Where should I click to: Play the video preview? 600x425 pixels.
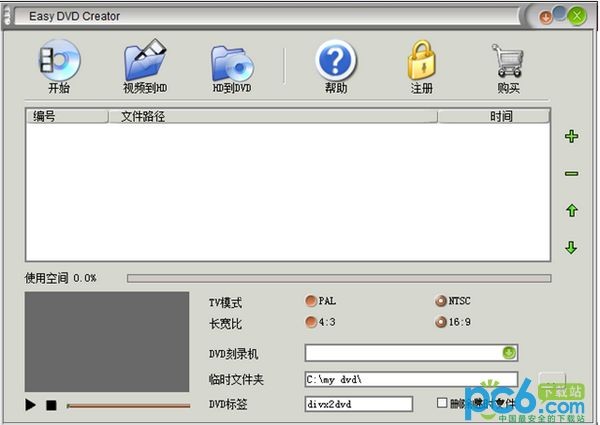coord(30,405)
